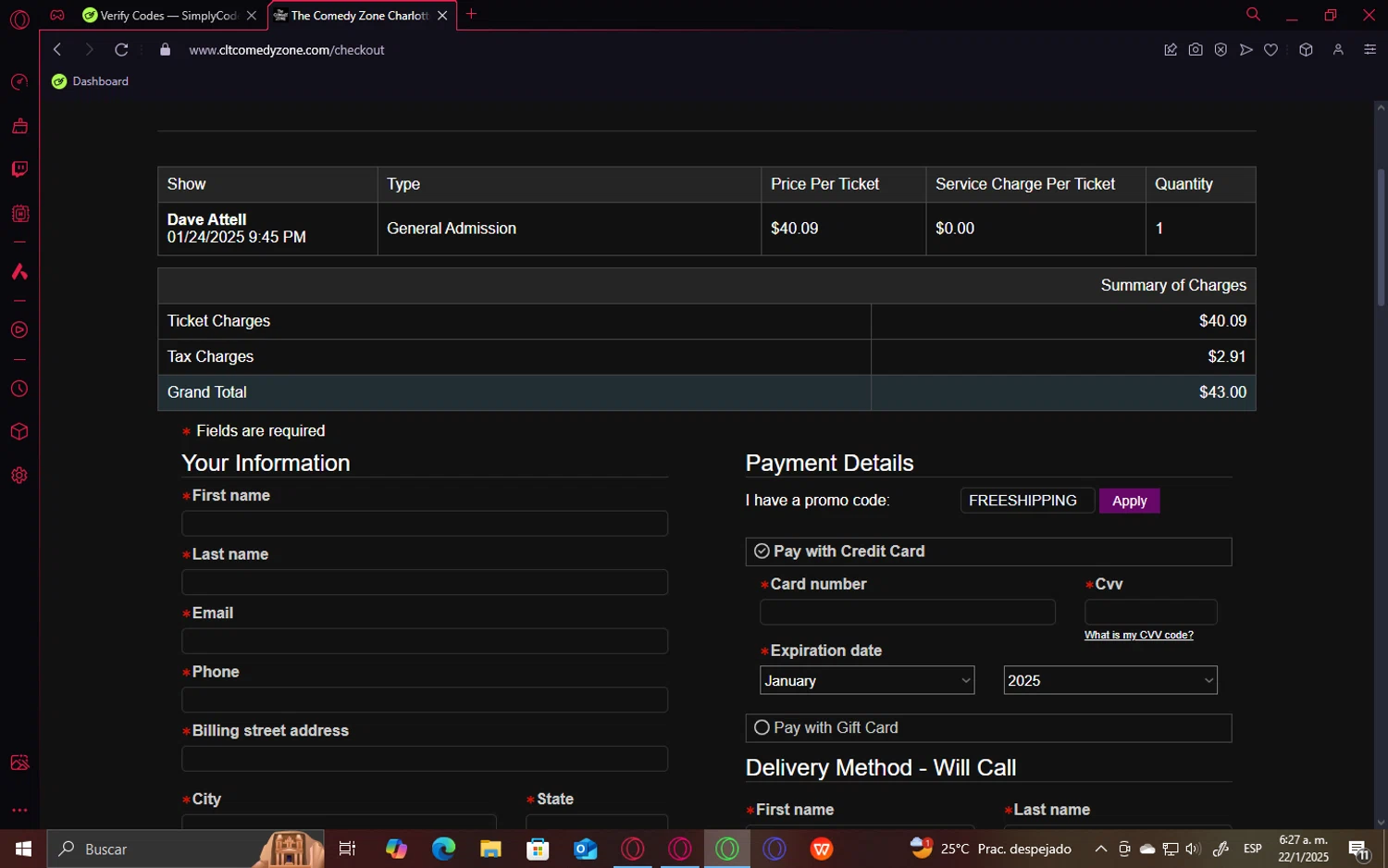The image size is (1388, 868).
Task: Open GX Control speedometer icon in sidebar
Action: (x=19, y=82)
